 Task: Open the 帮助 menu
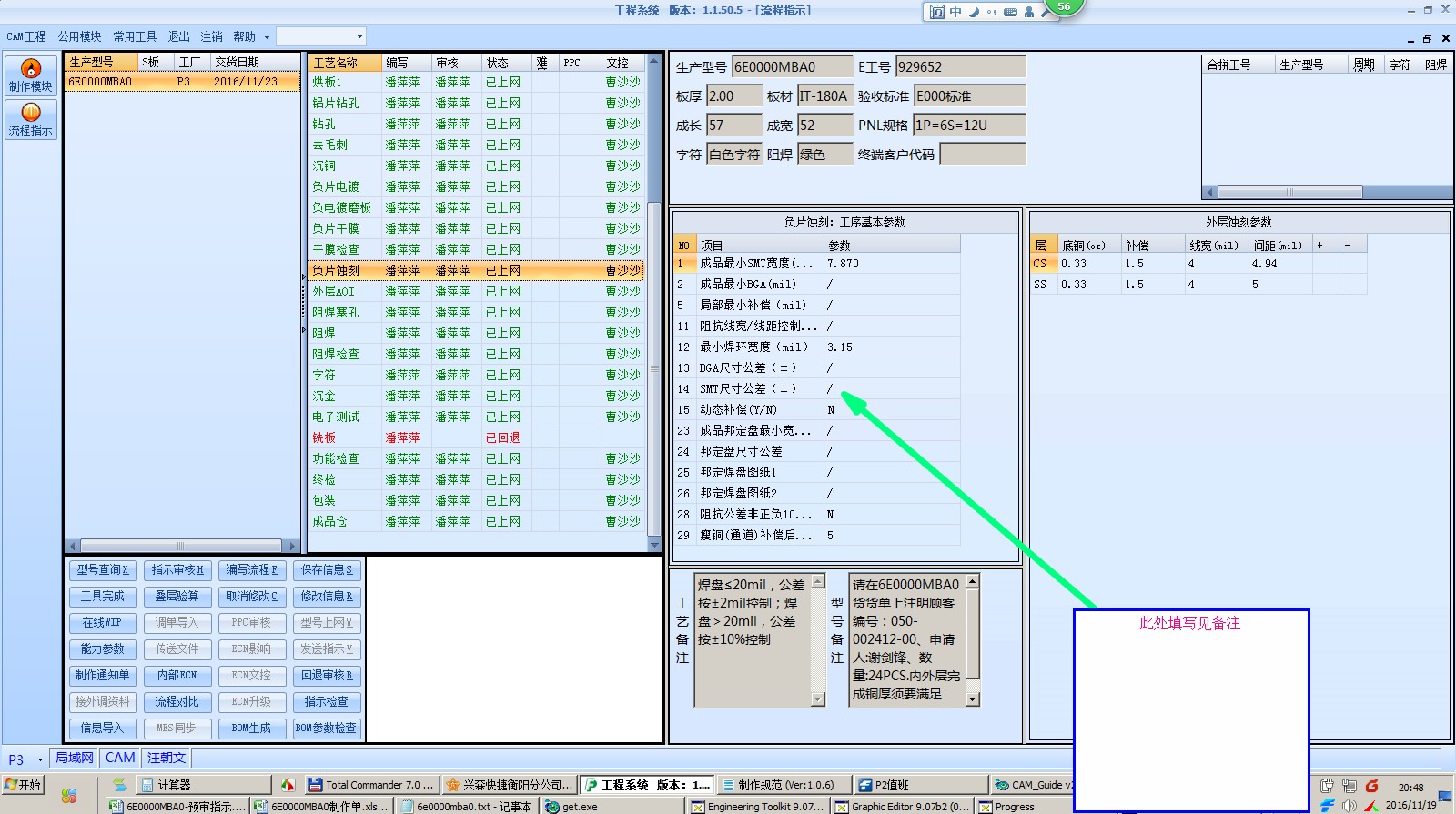click(x=244, y=36)
